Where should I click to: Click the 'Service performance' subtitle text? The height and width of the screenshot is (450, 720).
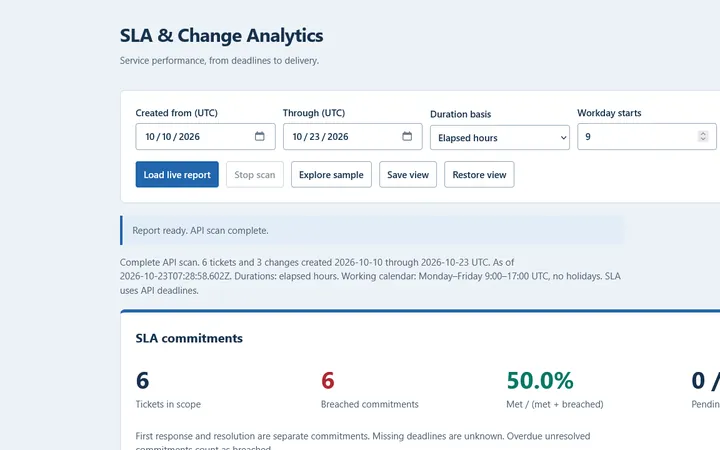pos(219,61)
